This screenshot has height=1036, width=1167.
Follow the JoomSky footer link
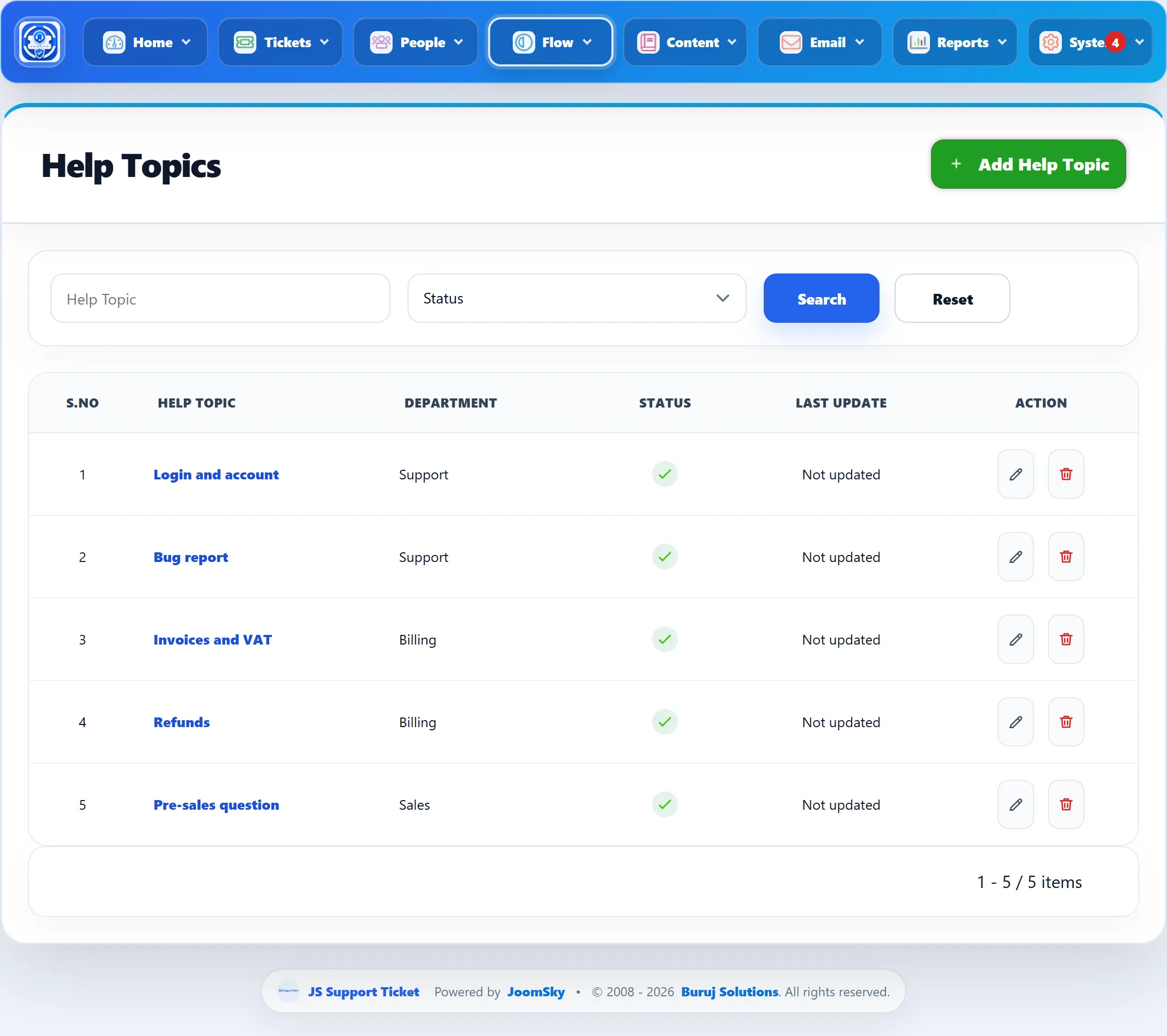(x=536, y=991)
